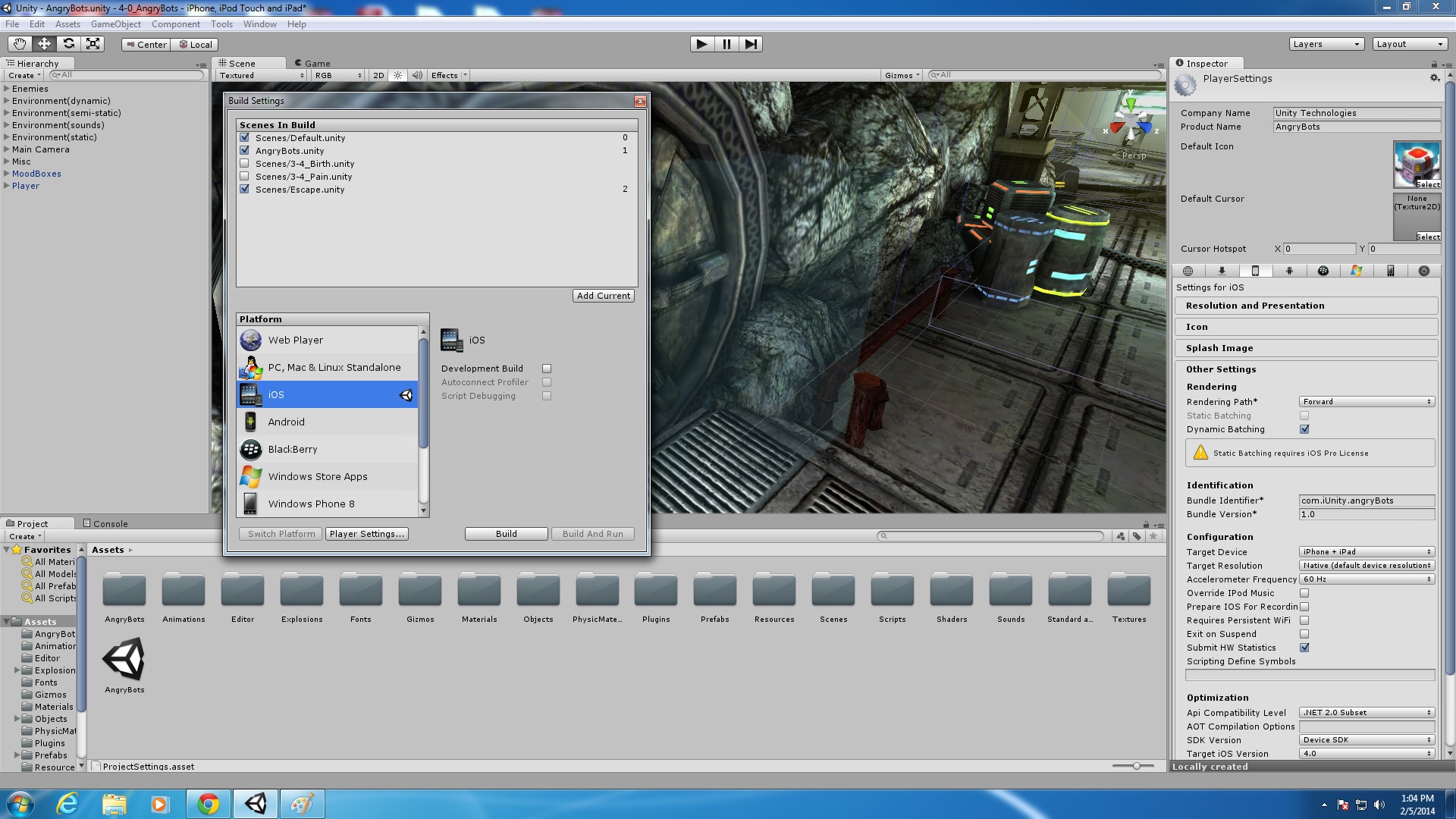Open Web Player settings tab icon
Screen dimensions: 1456x819
pyautogui.click(x=1188, y=271)
